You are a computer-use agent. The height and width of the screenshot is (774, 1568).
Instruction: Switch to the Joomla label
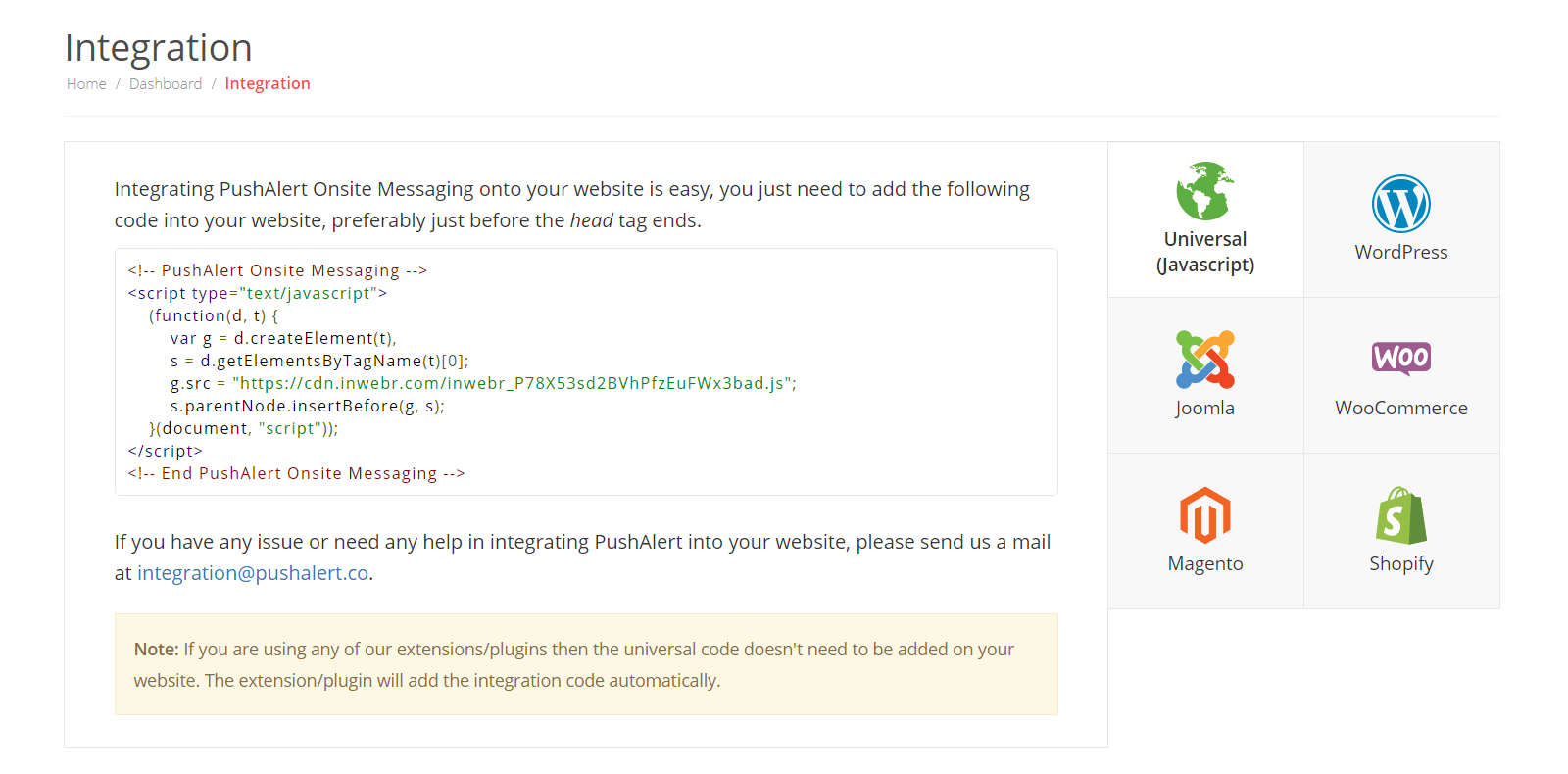coord(1205,408)
